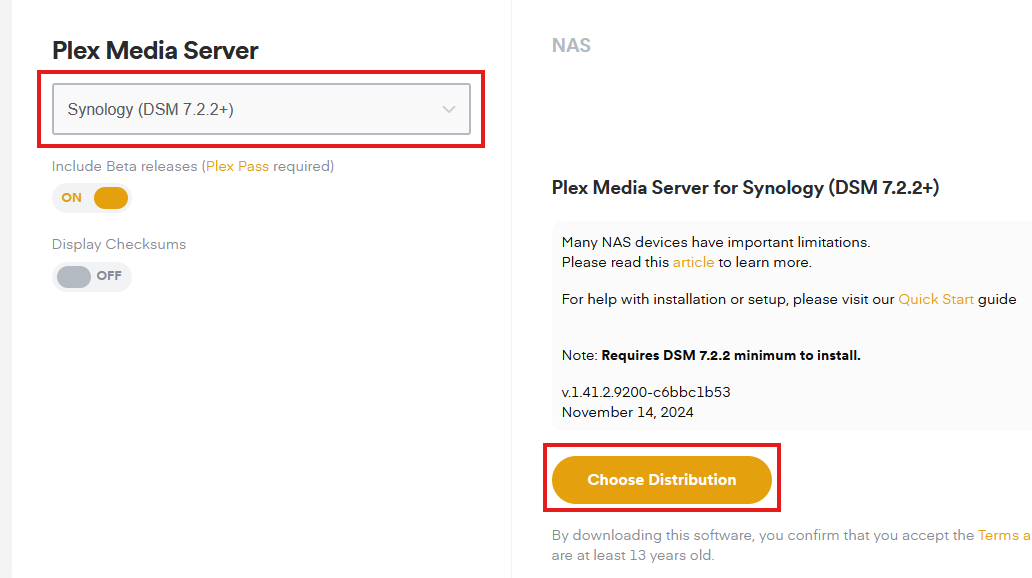Screen dimensions: 1032x578
Task: Open the Quick Start guide link
Action: 935,299
